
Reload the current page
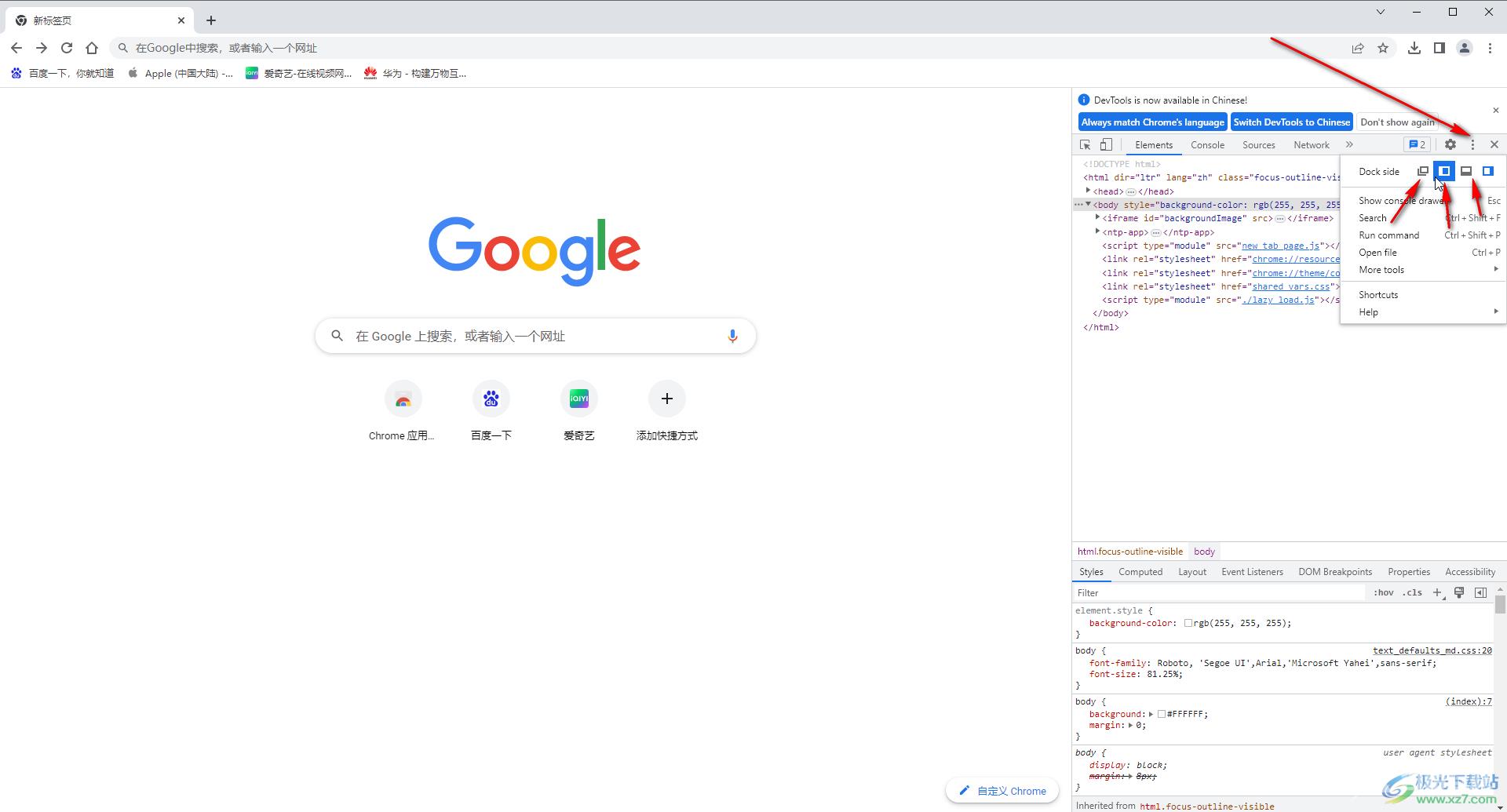click(67, 48)
